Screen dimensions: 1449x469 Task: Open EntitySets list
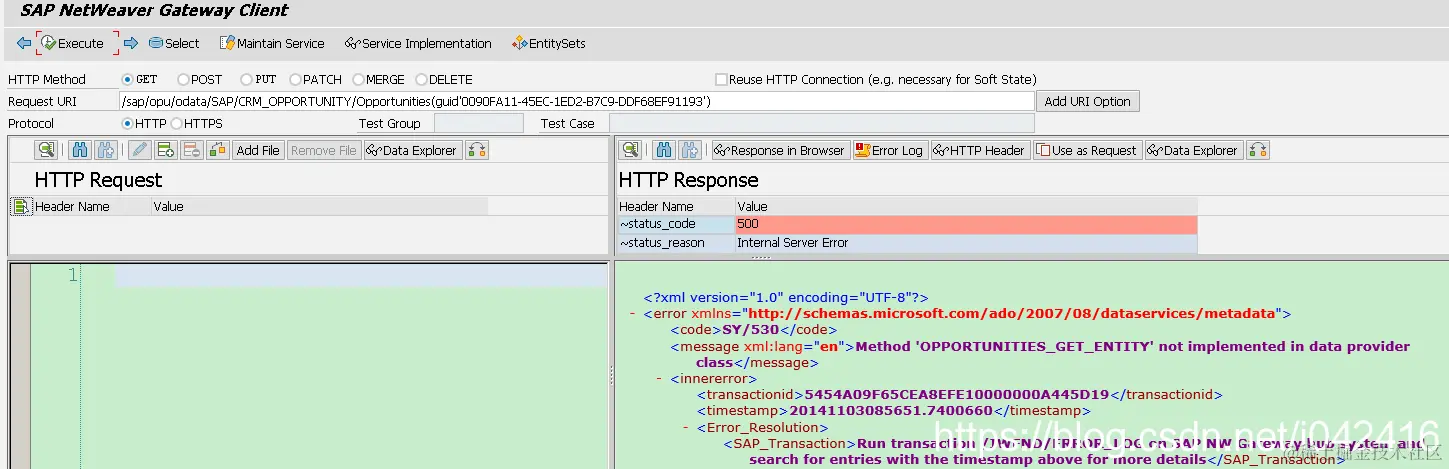tap(548, 43)
